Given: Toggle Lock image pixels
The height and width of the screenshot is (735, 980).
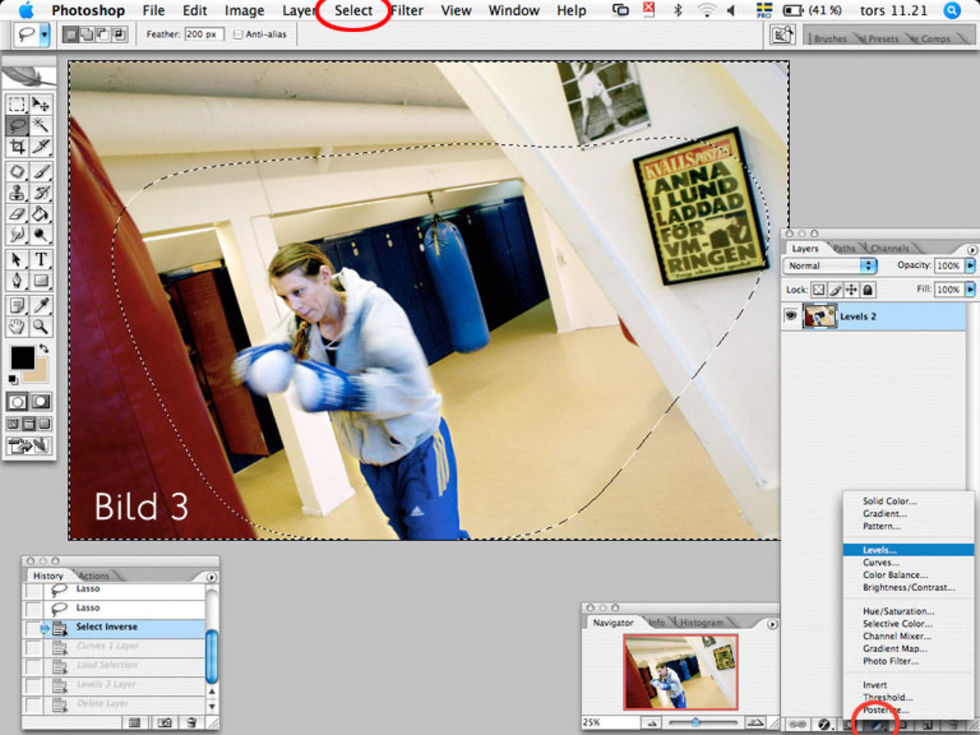Looking at the screenshot, I should pos(835,290).
